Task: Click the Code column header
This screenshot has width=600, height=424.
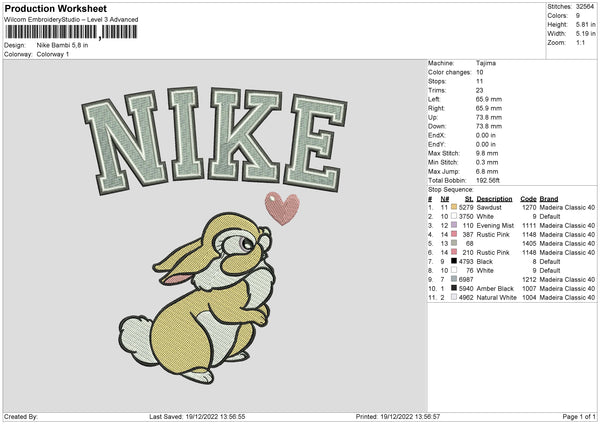Action: click(529, 198)
